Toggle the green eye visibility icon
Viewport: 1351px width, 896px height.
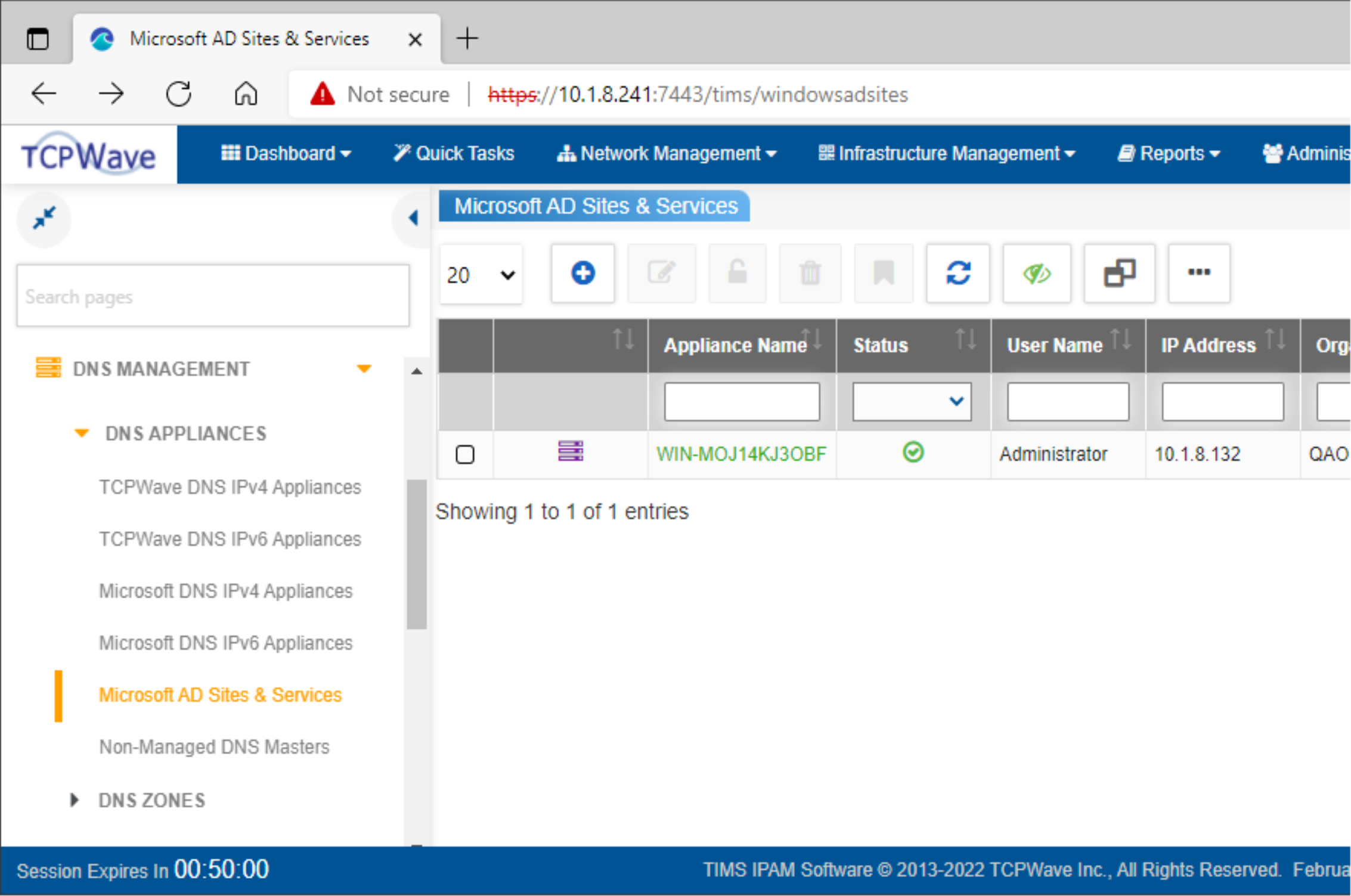coord(1037,274)
